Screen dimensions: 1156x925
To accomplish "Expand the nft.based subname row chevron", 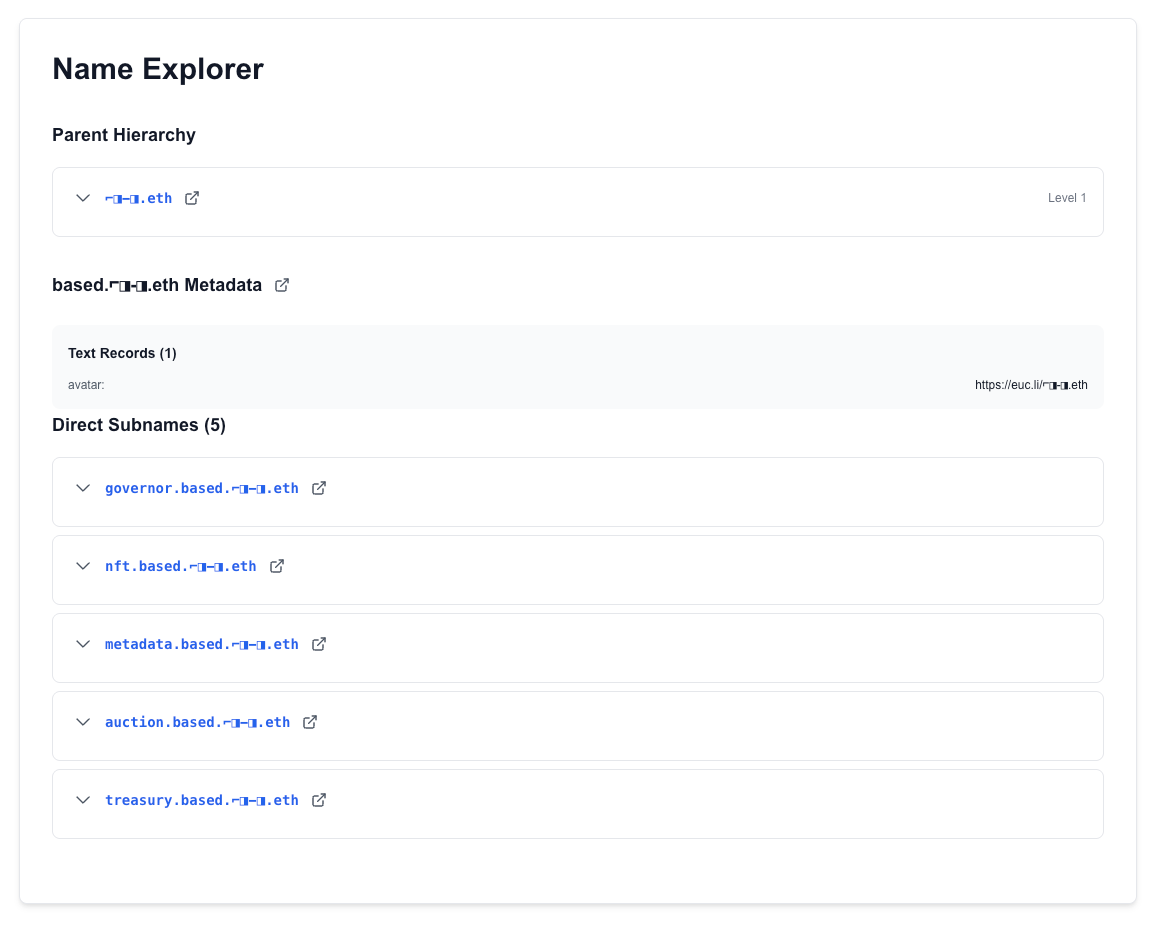I will (x=83, y=566).
